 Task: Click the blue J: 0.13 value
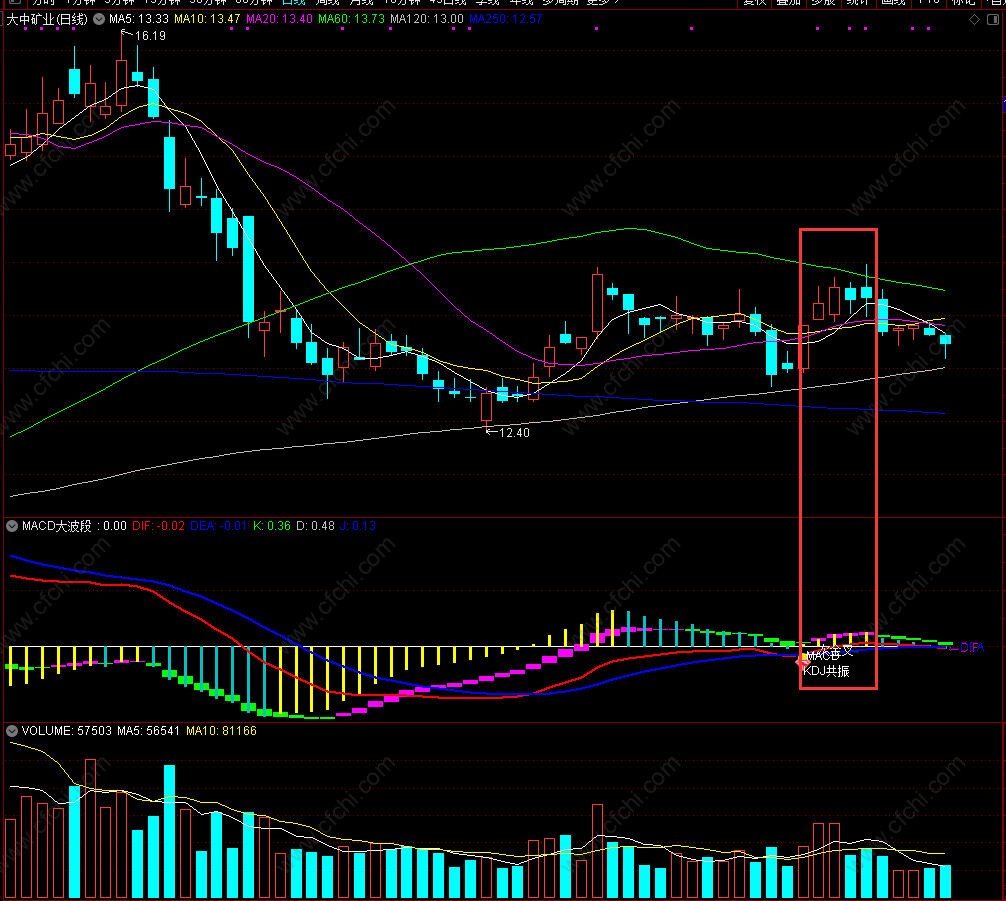[x=358, y=526]
